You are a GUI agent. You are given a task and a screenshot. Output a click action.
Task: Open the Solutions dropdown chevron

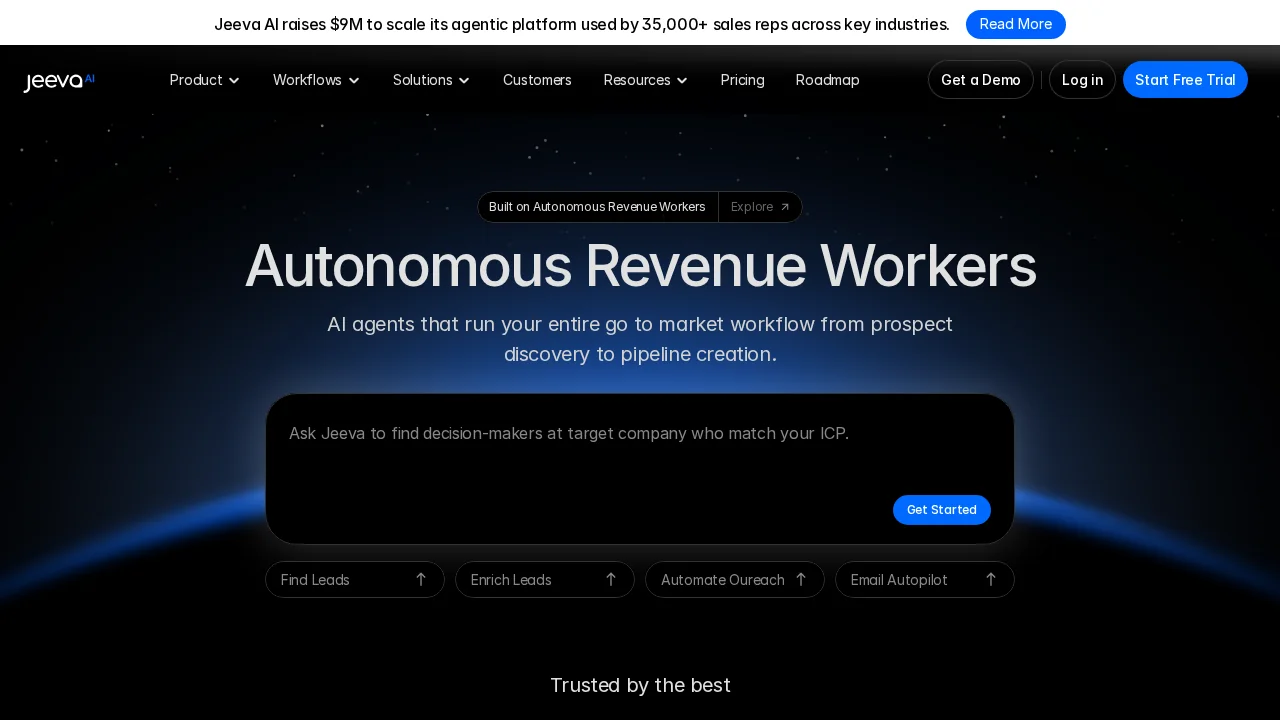click(x=464, y=80)
